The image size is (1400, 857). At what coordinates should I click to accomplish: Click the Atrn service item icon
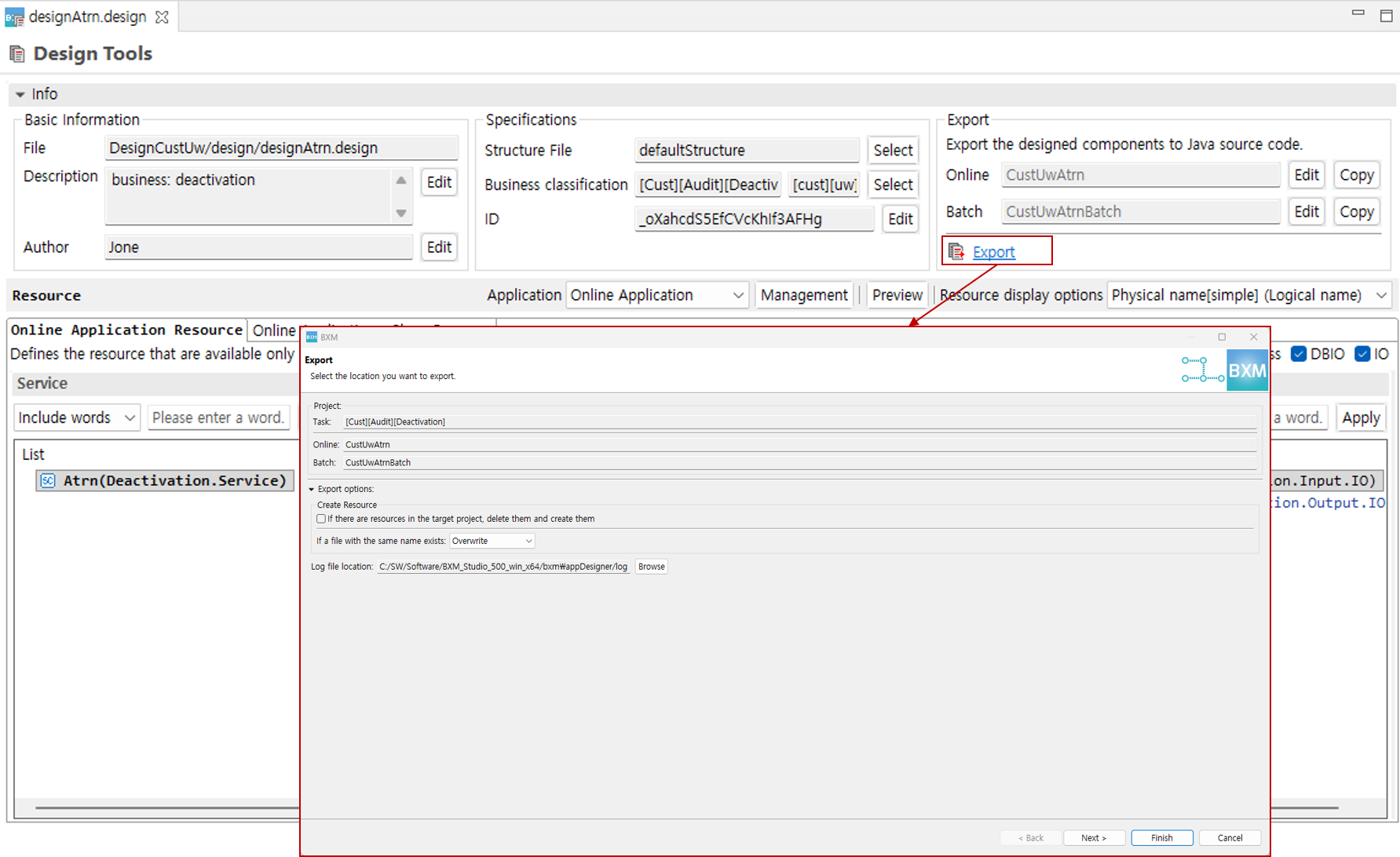(48, 480)
